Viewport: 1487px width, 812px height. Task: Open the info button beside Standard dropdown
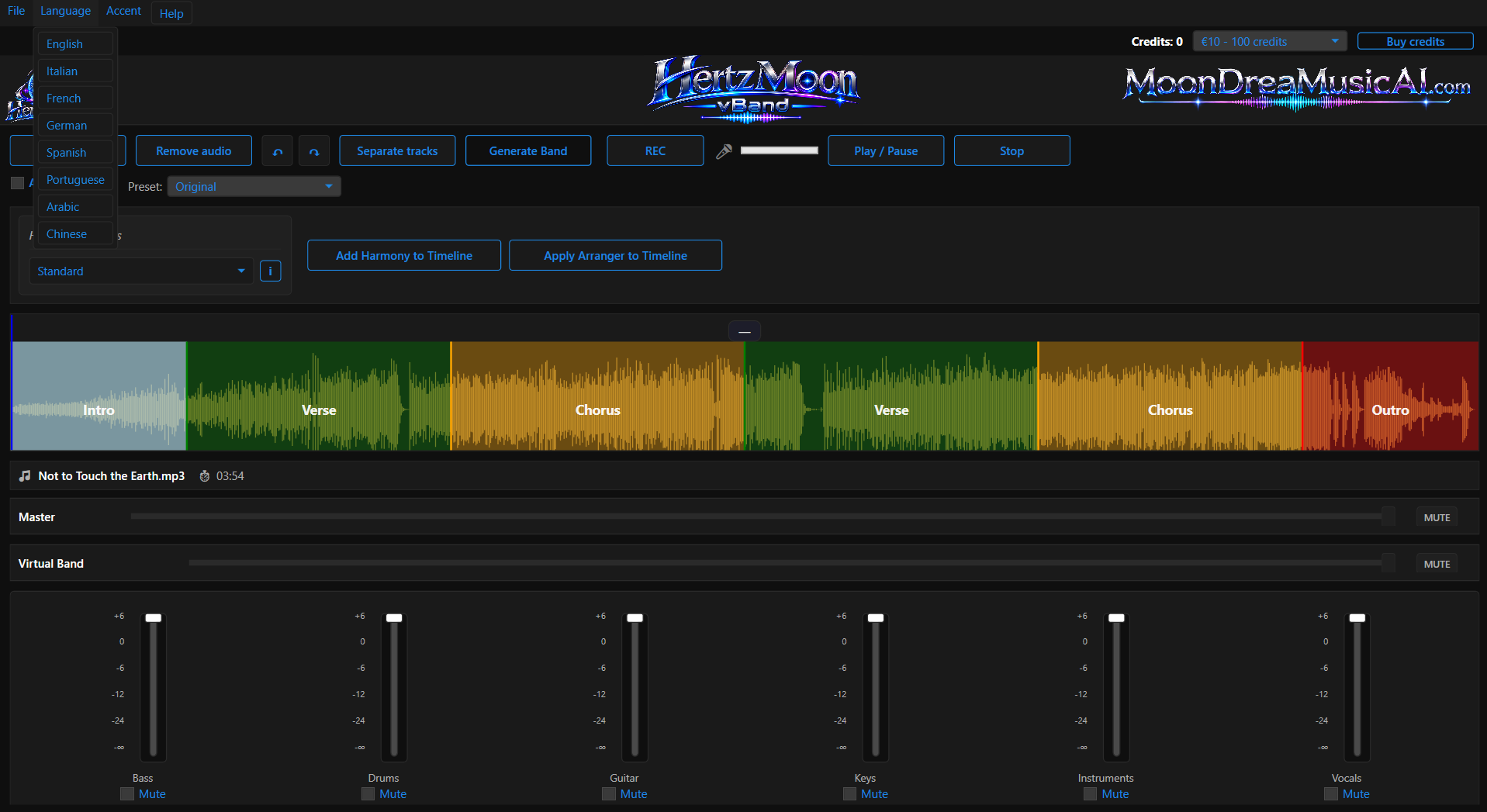pyautogui.click(x=270, y=271)
